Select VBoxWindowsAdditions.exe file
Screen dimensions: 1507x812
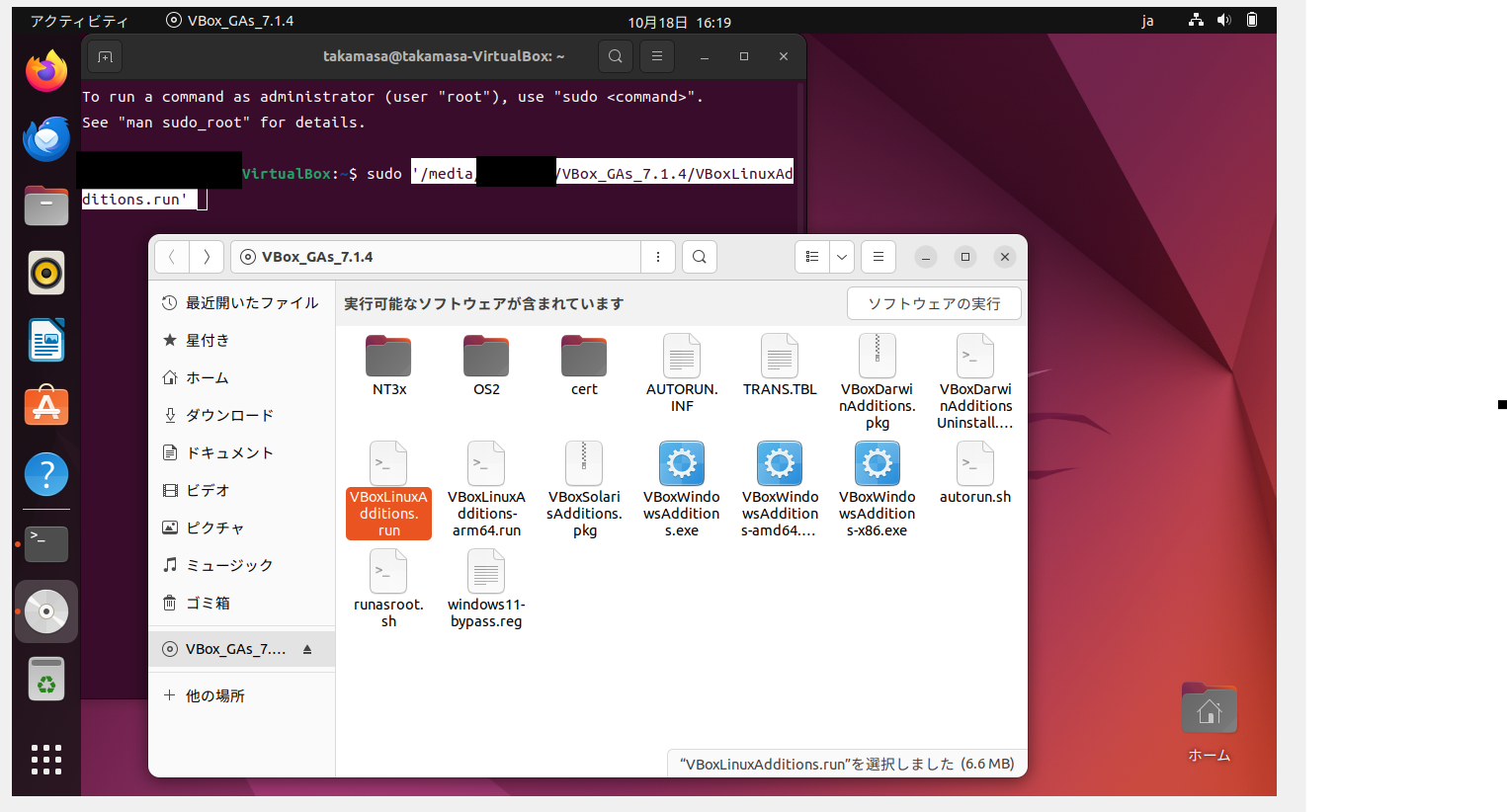tap(682, 489)
